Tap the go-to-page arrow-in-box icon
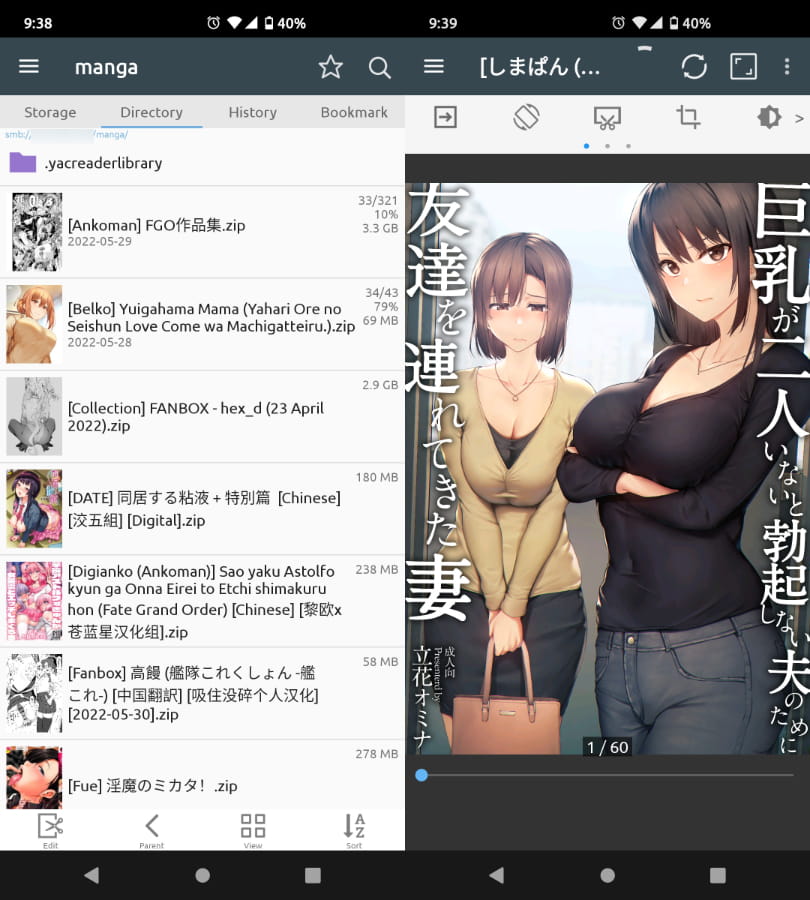This screenshot has width=810, height=900. pyautogui.click(x=445, y=117)
